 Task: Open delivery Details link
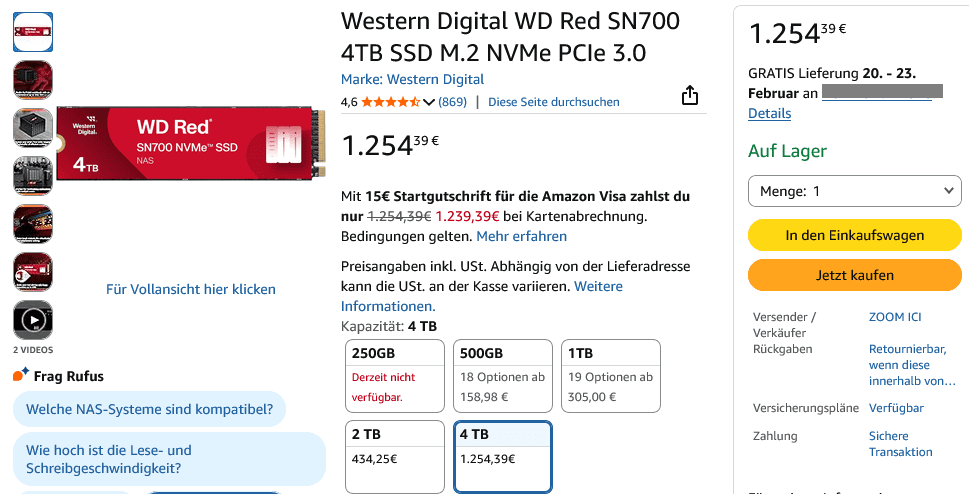(769, 114)
